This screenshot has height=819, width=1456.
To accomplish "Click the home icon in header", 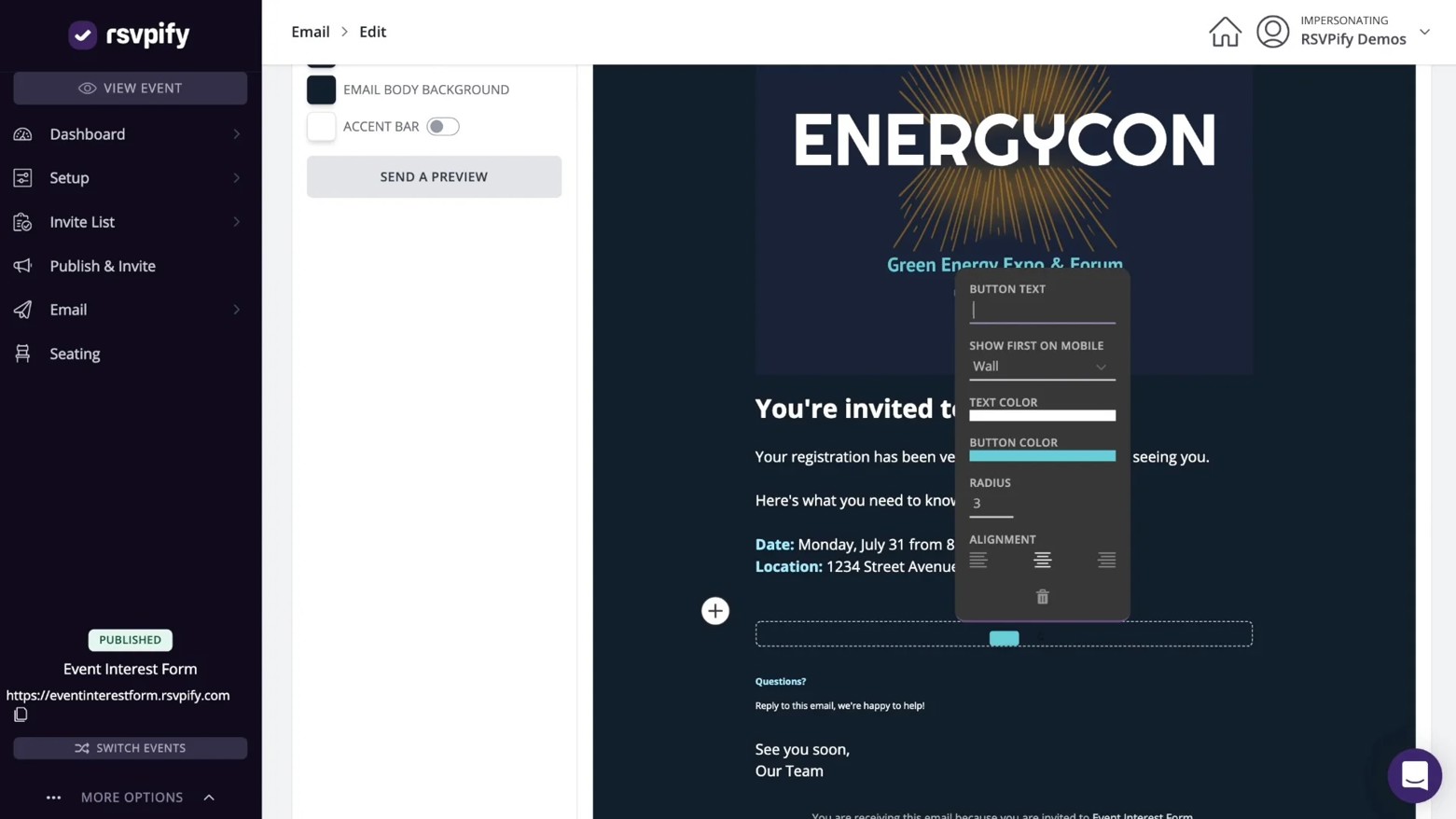I will (x=1225, y=32).
